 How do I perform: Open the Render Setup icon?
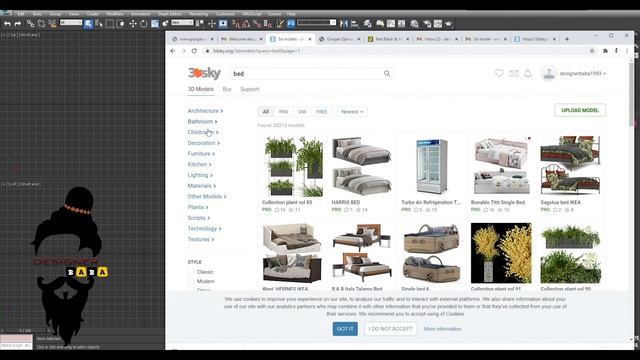(427, 24)
